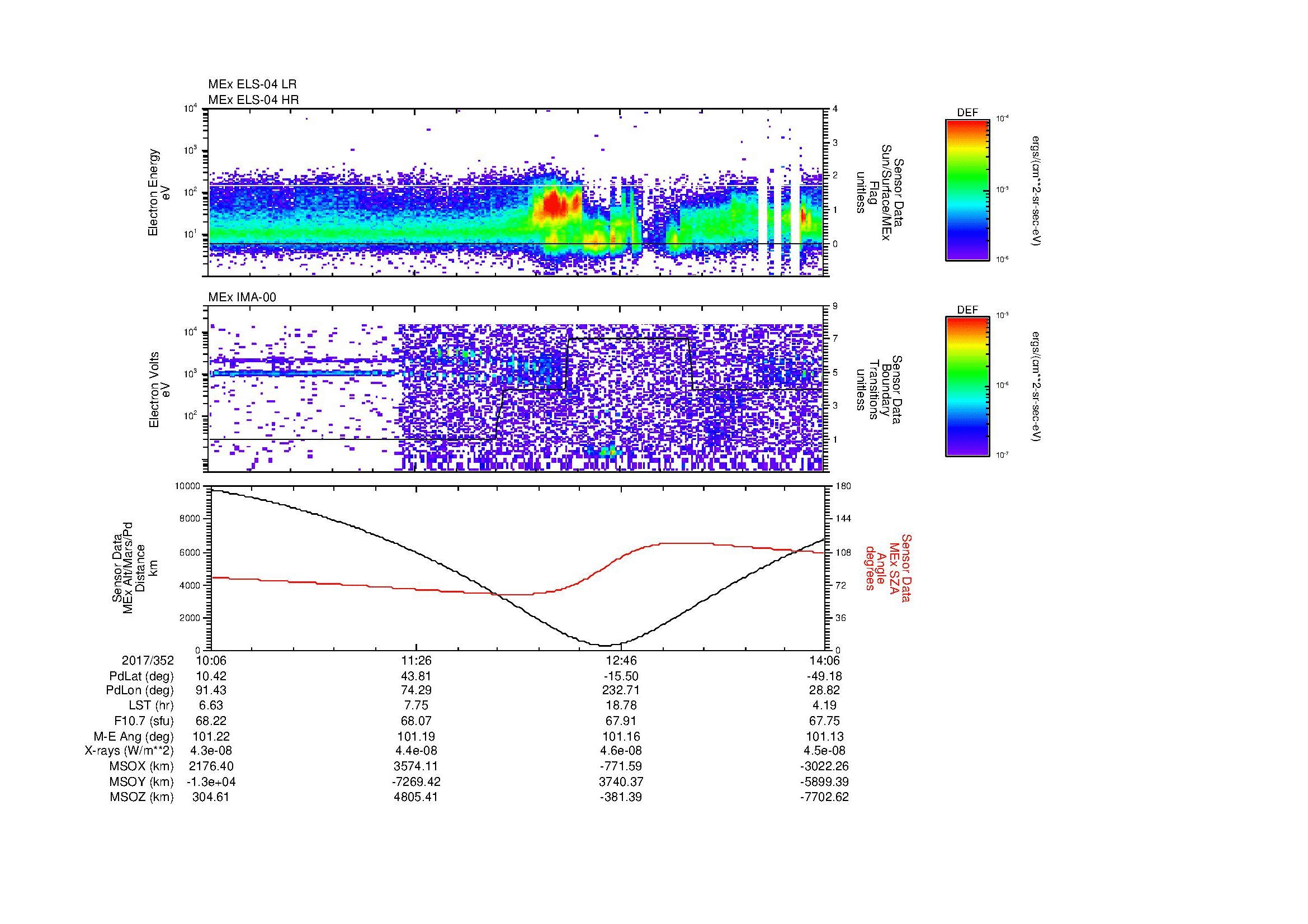Screen dimensions: 1308x924
Task: Click the 'Boundary Transitions unitless' axis label
Action: (x=879, y=390)
